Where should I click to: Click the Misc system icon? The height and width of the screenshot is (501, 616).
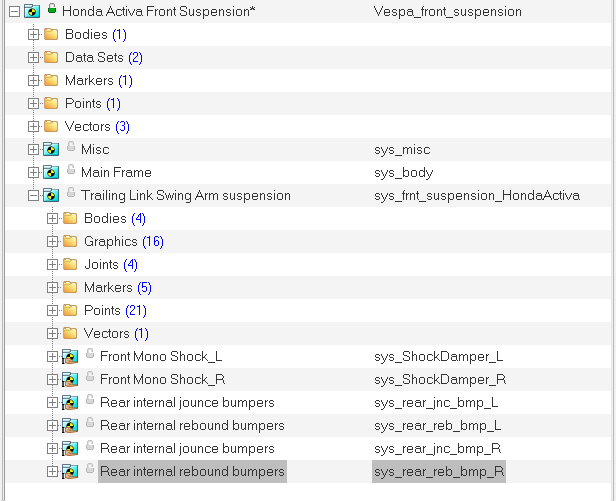tap(51, 150)
